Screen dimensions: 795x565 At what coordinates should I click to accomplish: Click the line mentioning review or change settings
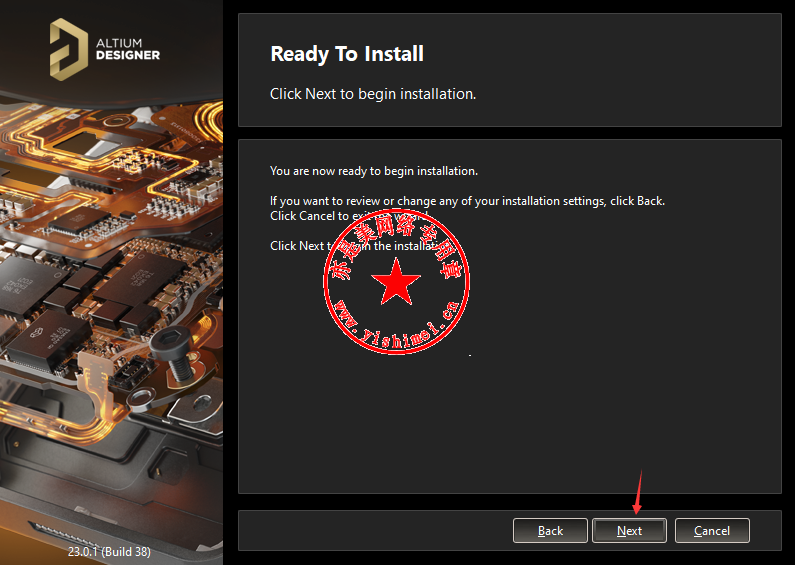[467, 201]
